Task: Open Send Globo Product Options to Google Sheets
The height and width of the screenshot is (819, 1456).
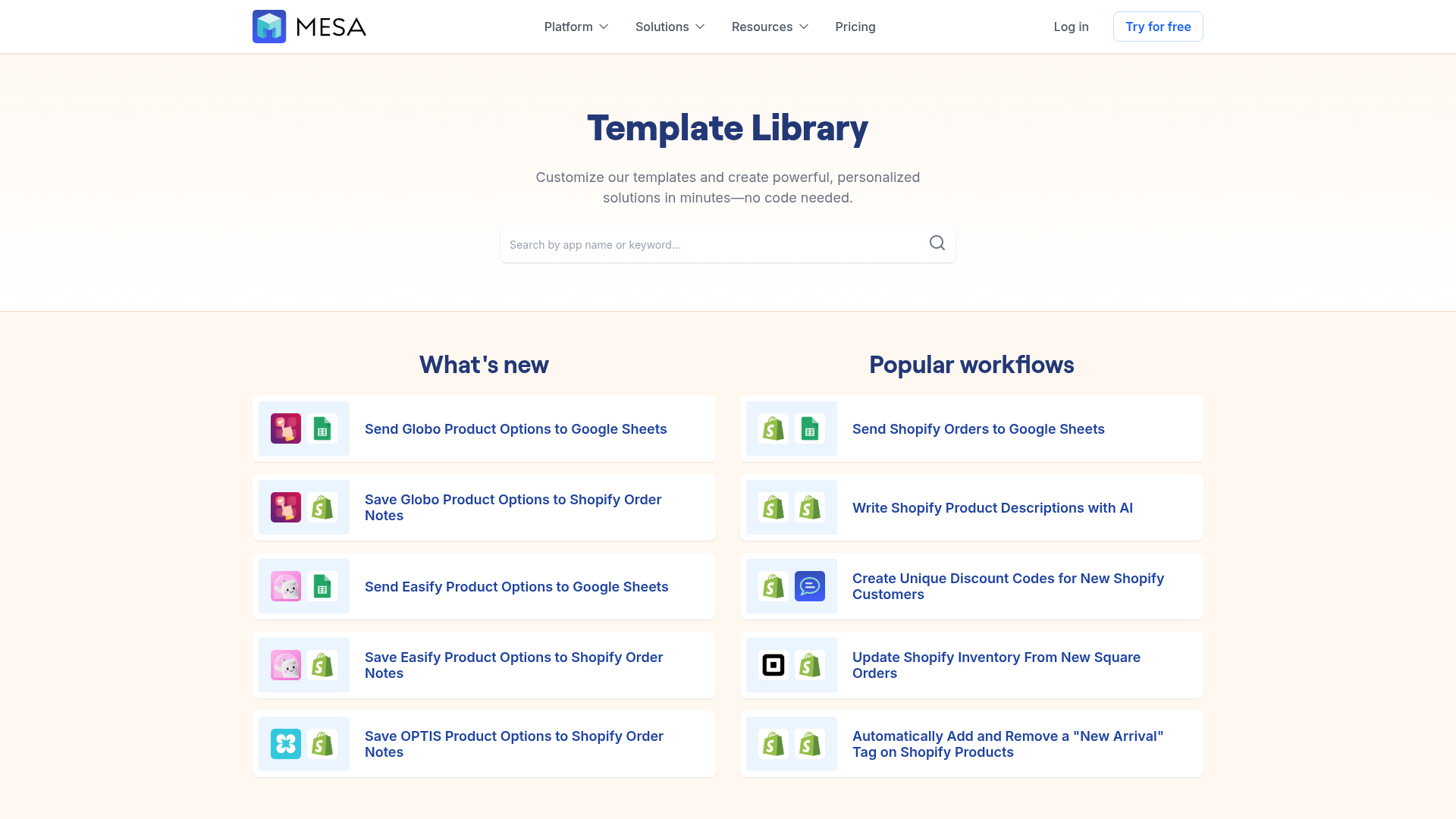Action: click(484, 428)
